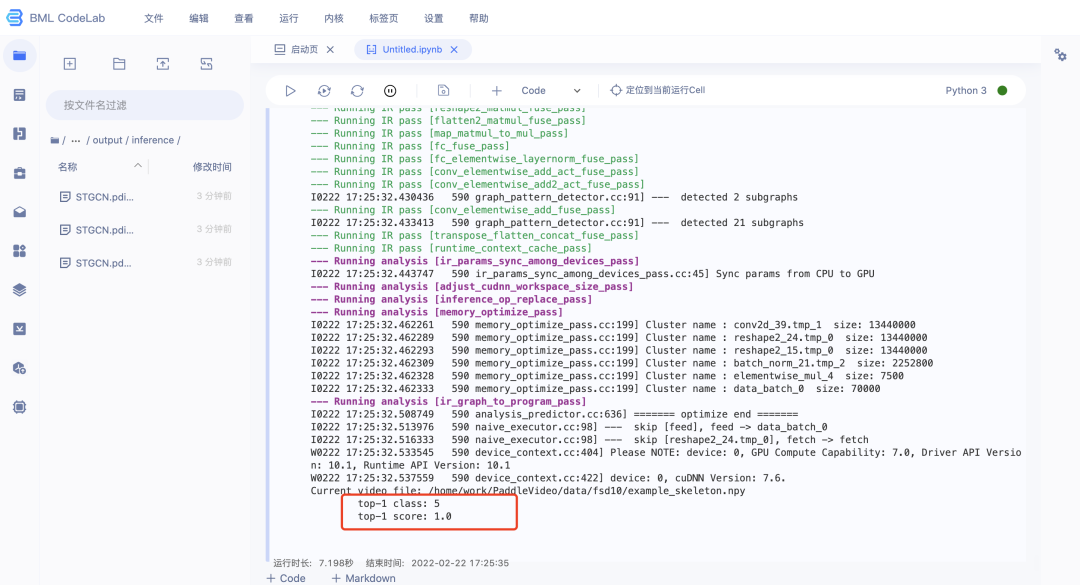The width and height of the screenshot is (1080, 585).
Task: Open the 查看 menu
Action: 244,19
